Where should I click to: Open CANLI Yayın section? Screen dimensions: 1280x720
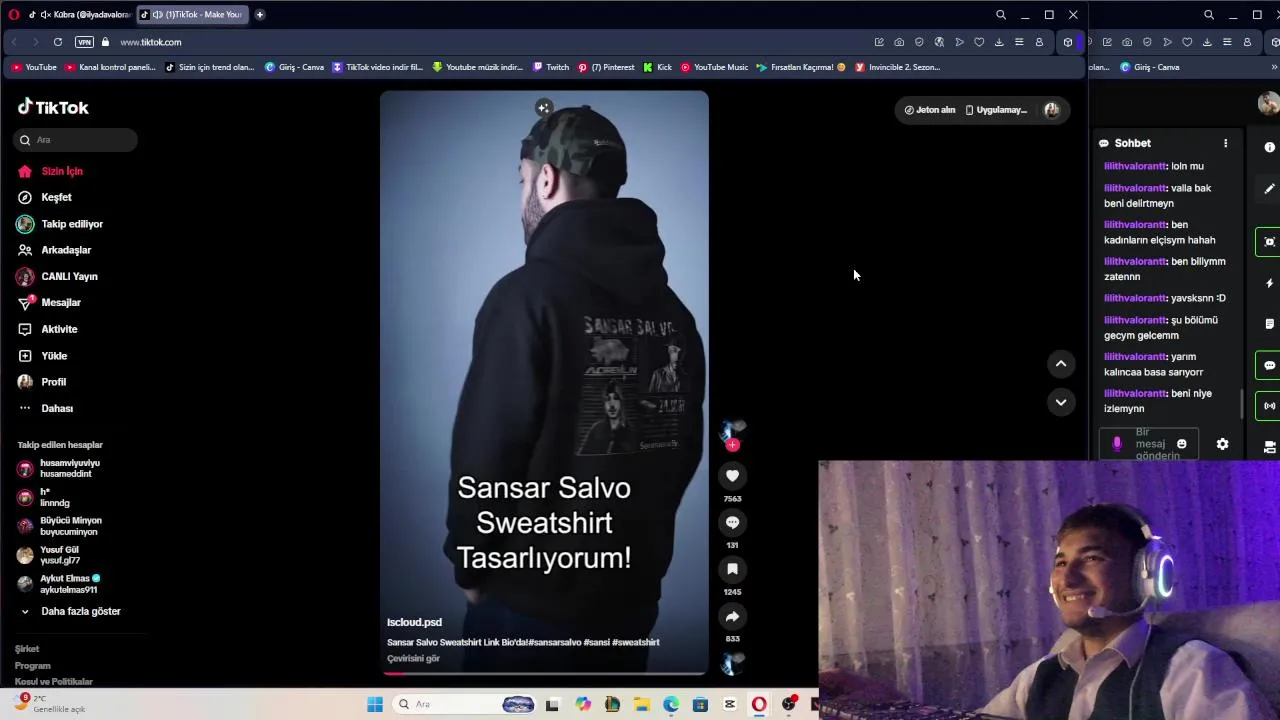[x=57, y=276]
